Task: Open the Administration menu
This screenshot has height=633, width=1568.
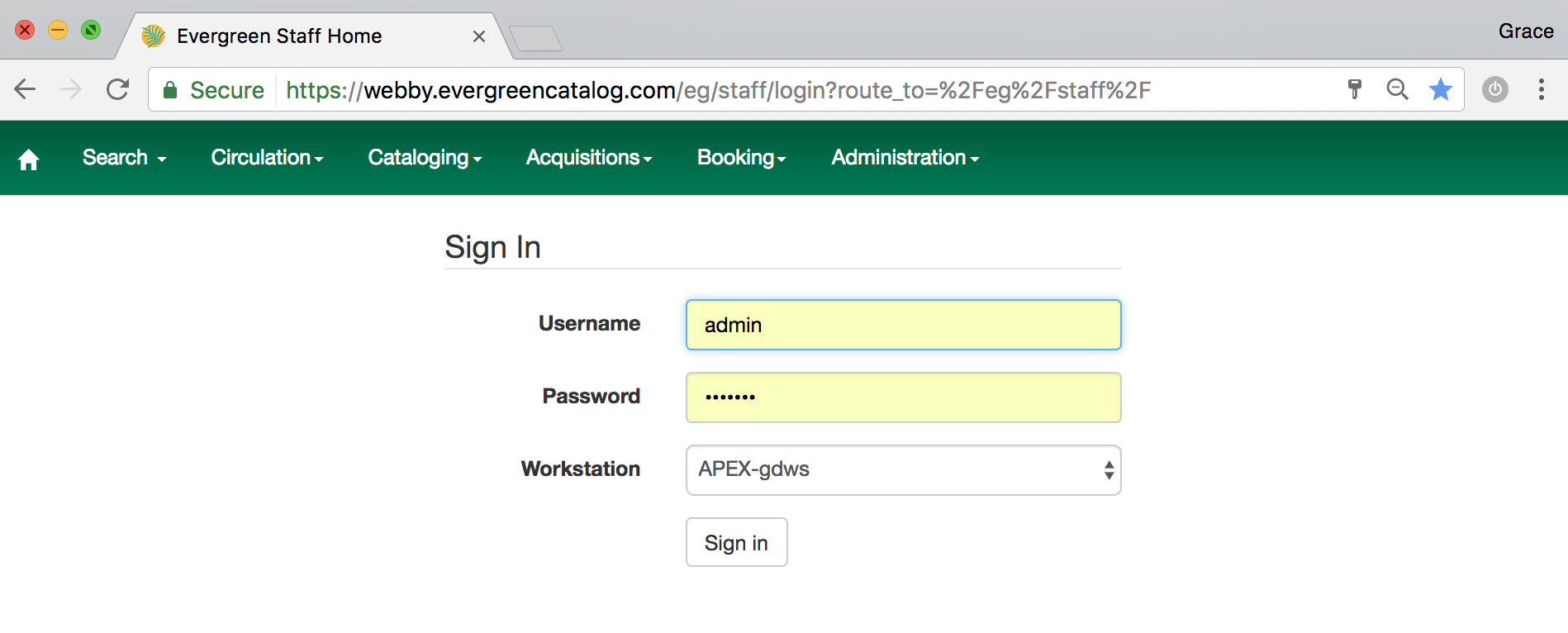Action: pyautogui.click(x=905, y=158)
